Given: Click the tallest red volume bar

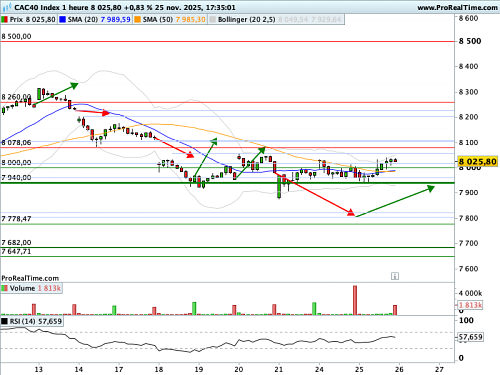Looking at the screenshot, I should 355,300.
